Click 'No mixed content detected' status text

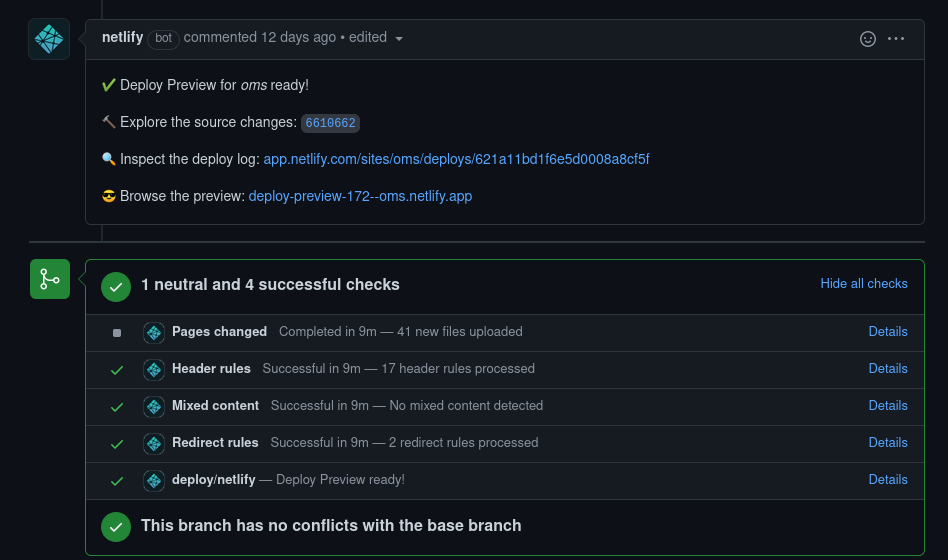pyautogui.click(x=466, y=405)
